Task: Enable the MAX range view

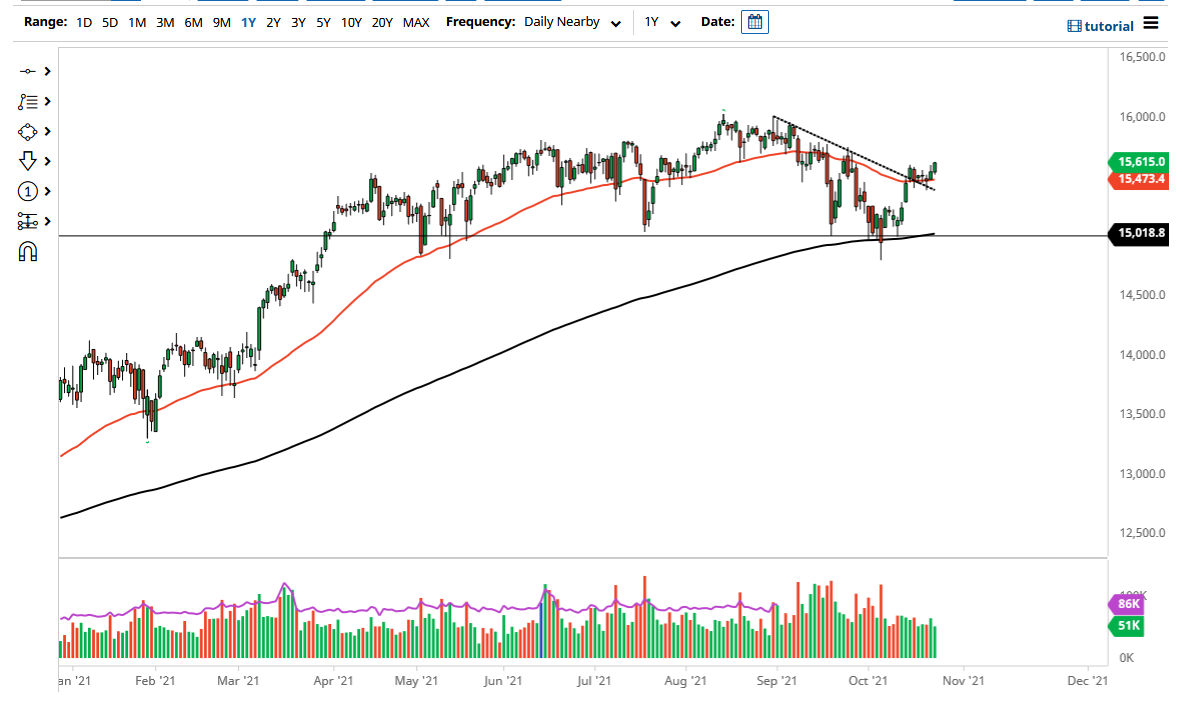Action: pyautogui.click(x=417, y=21)
